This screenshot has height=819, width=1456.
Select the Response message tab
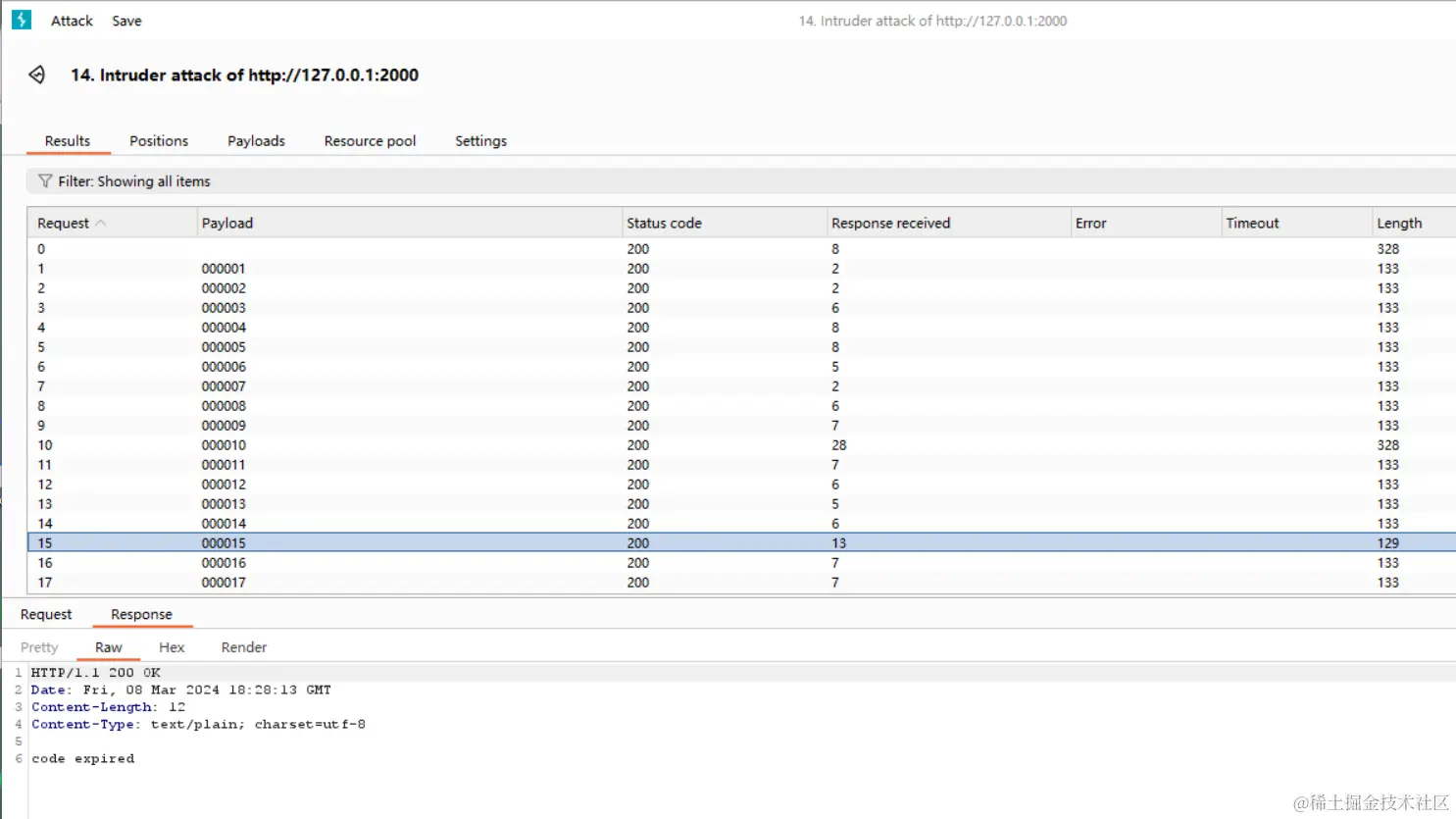(141, 614)
